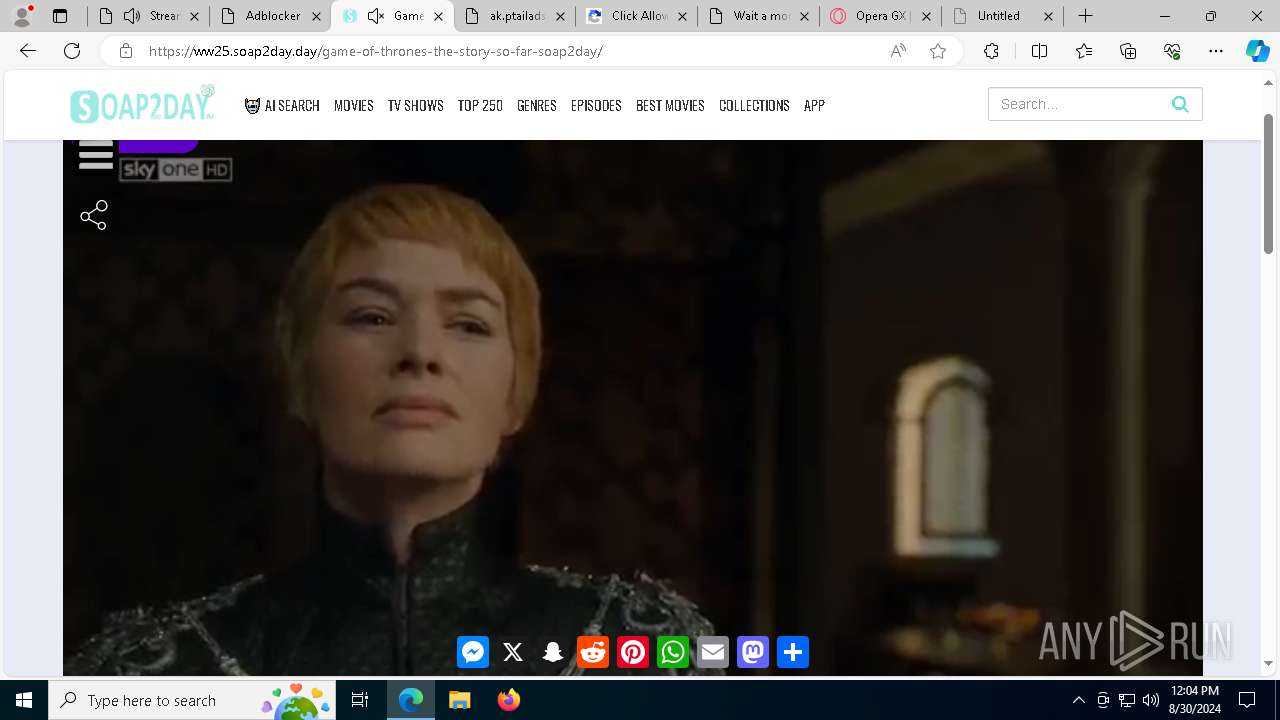
Task: Share on Snapchat
Action: [553, 652]
